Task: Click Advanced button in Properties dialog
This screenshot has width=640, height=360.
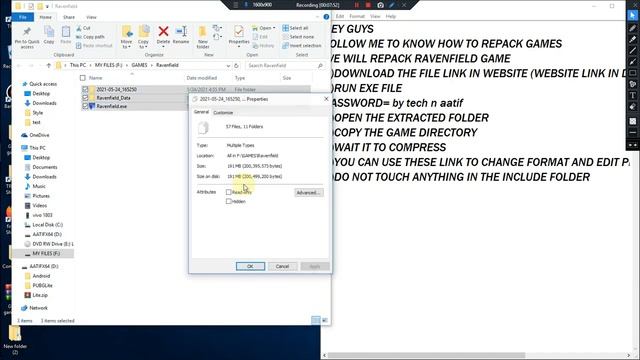Action: (x=309, y=193)
